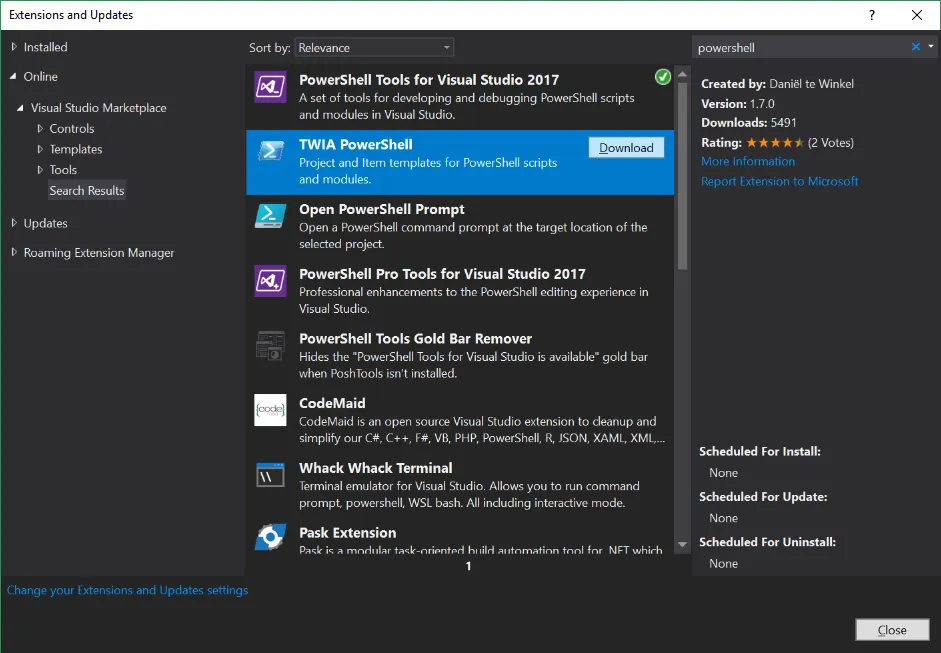Click the PowerShell Tools for Visual Studio 2017 icon
The image size is (941, 653).
[x=270, y=87]
